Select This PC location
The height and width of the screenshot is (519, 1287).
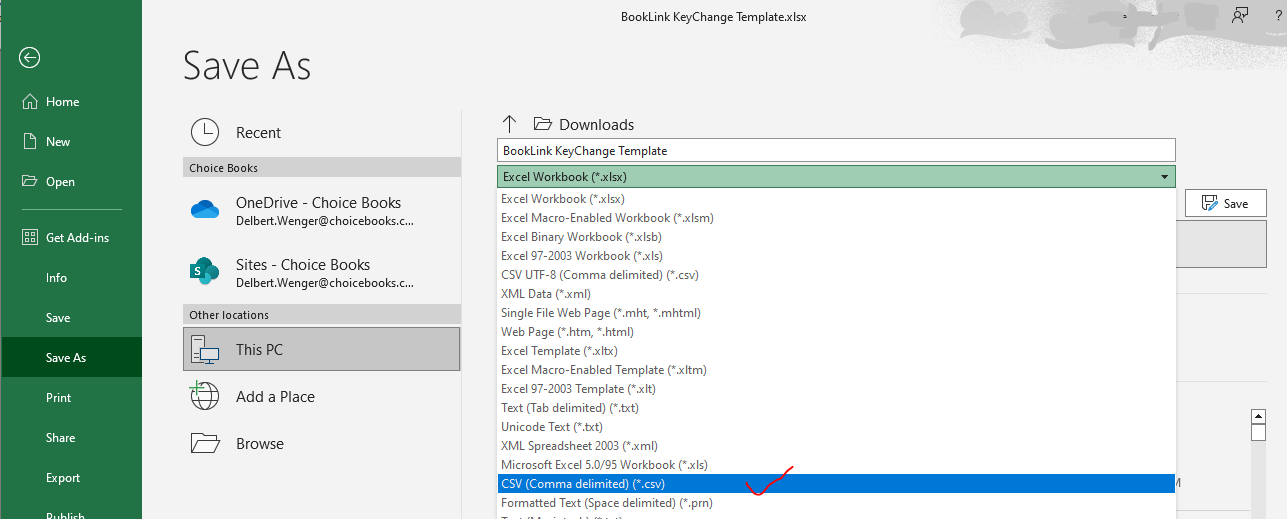point(322,349)
